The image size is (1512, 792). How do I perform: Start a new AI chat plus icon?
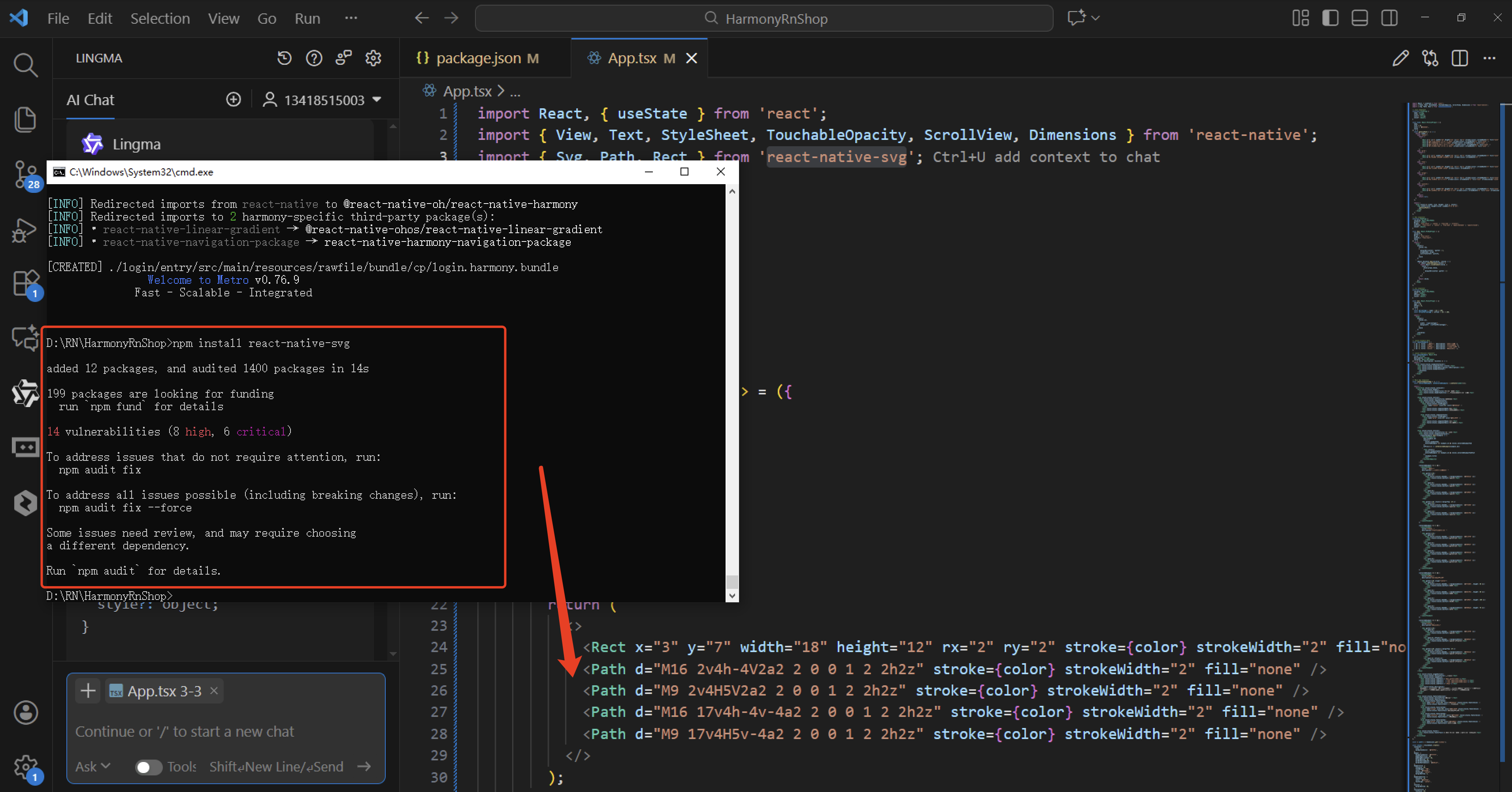pos(234,100)
